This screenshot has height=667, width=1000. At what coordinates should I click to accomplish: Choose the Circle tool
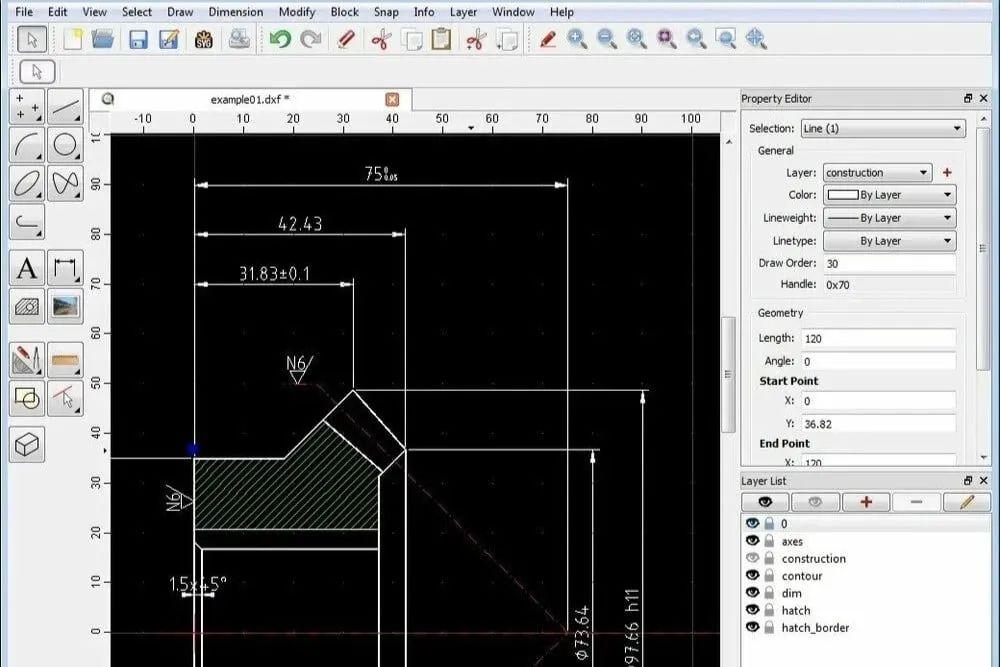point(65,145)
